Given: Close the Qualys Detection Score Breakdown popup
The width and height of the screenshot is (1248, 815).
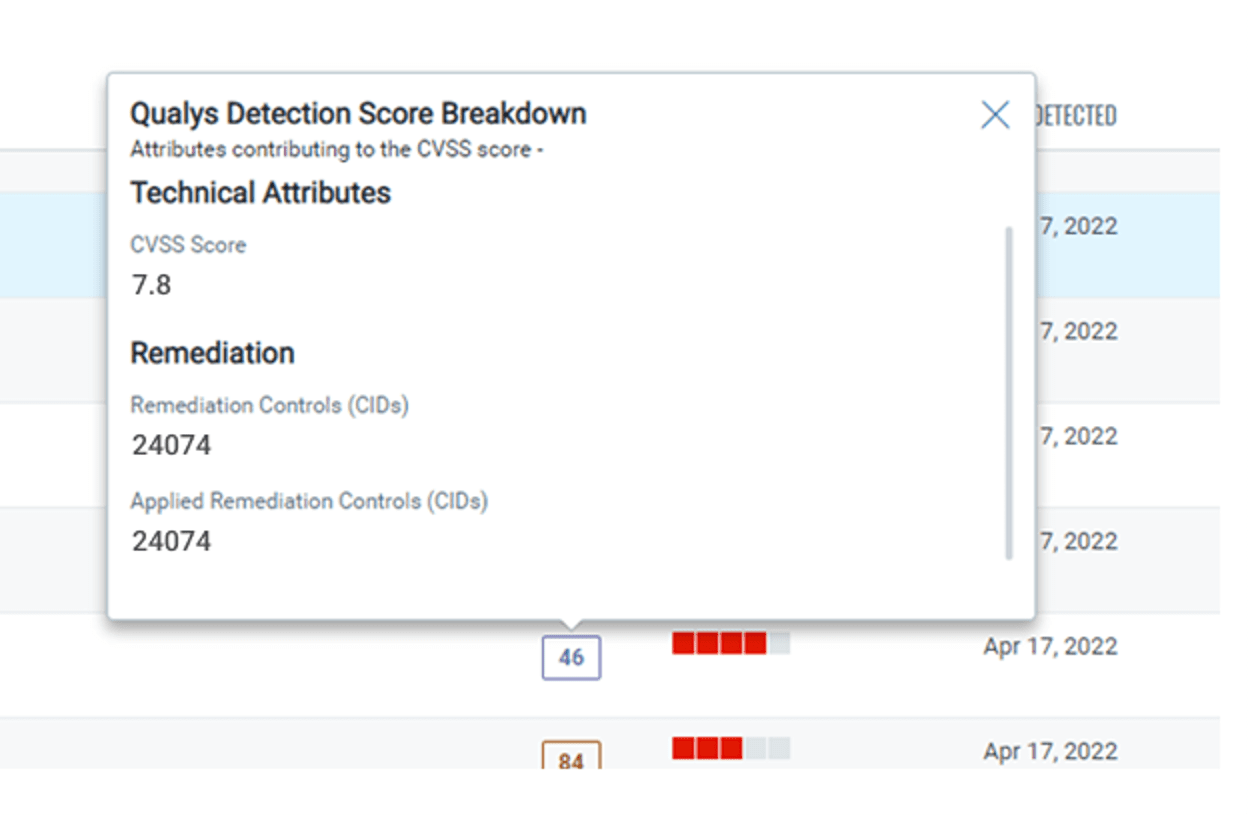Looking at the screenshot, I should pyautogui.click(x=995, y=115).
